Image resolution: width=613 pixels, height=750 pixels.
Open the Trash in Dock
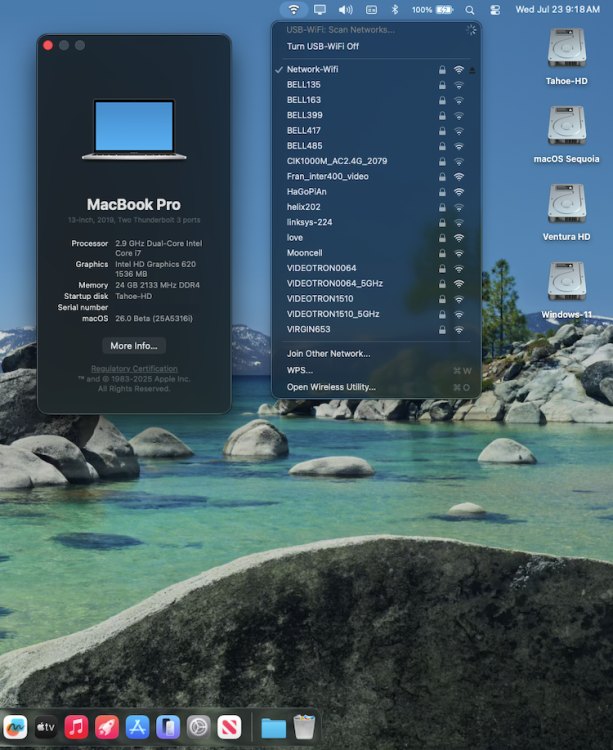point(304,727)
